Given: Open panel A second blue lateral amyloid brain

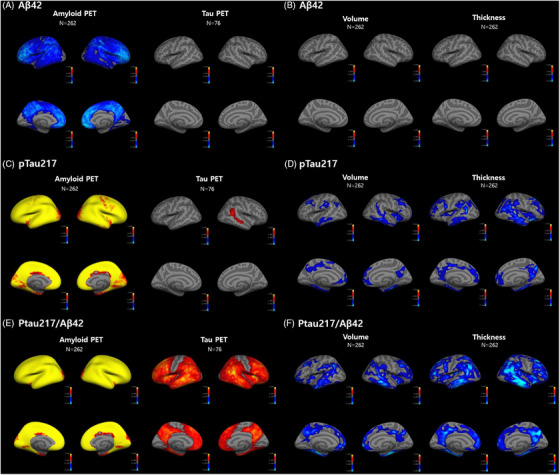Looking at the screenshot, I should (x=106, y=52).
